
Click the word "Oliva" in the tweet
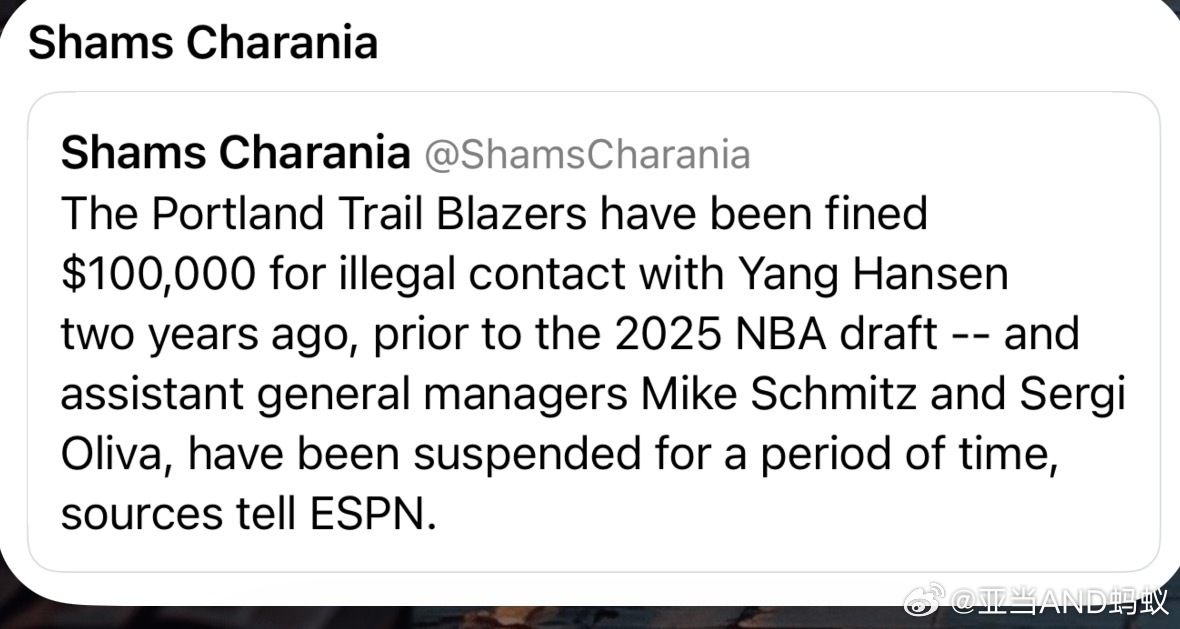click(x=118, y=454)
